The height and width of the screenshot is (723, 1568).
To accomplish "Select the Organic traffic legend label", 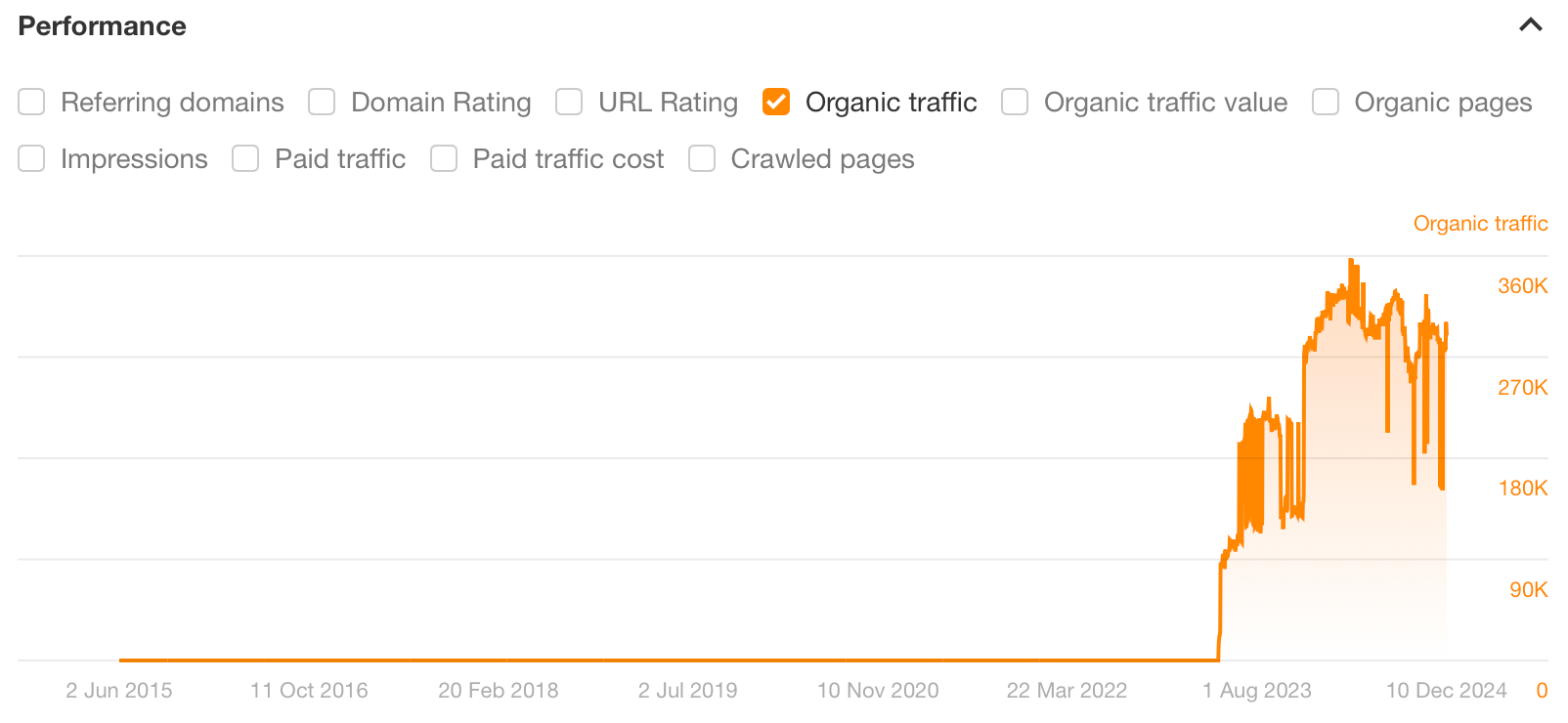I will point(1480,223).
